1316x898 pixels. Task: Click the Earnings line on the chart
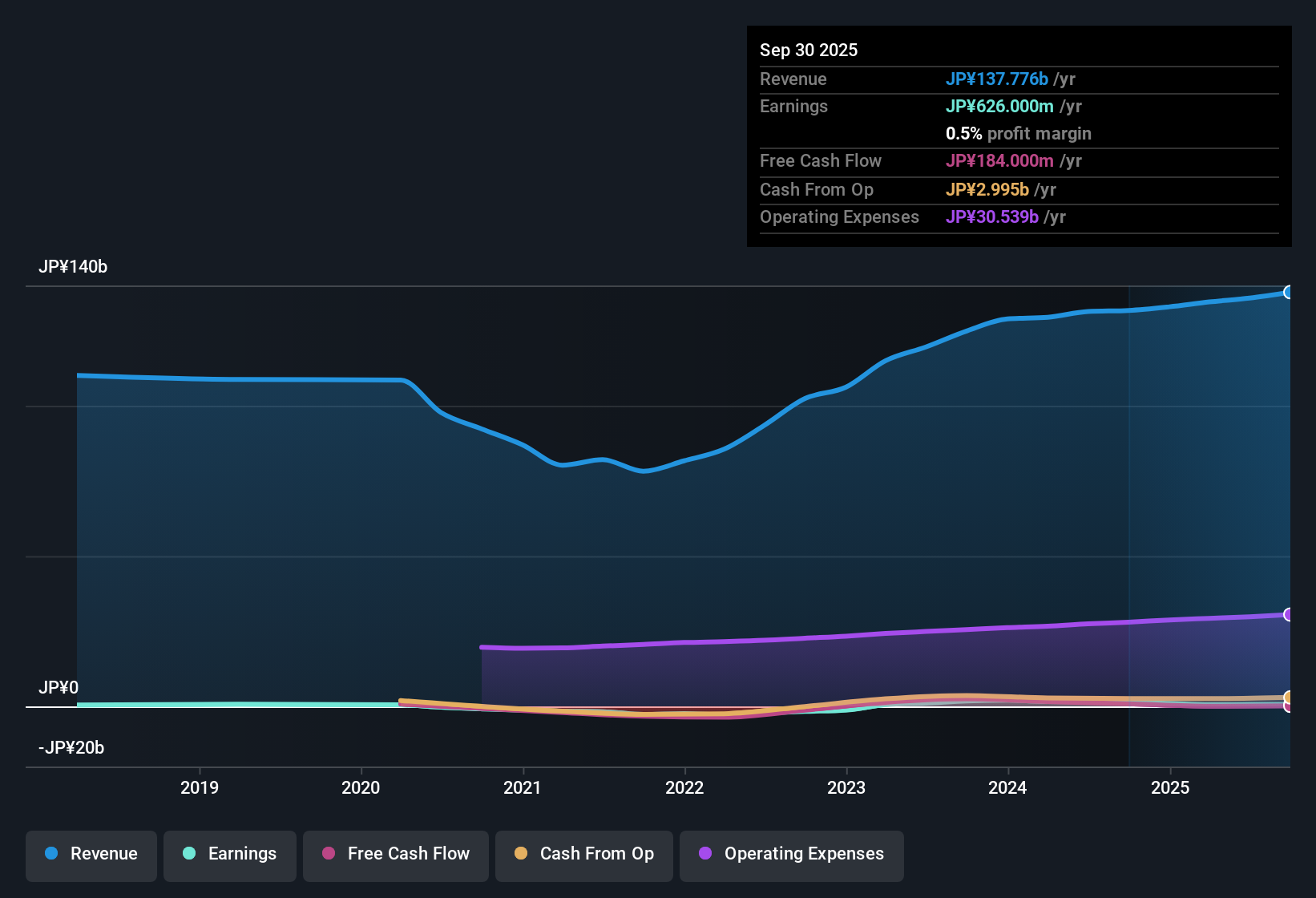click(240, 703)
